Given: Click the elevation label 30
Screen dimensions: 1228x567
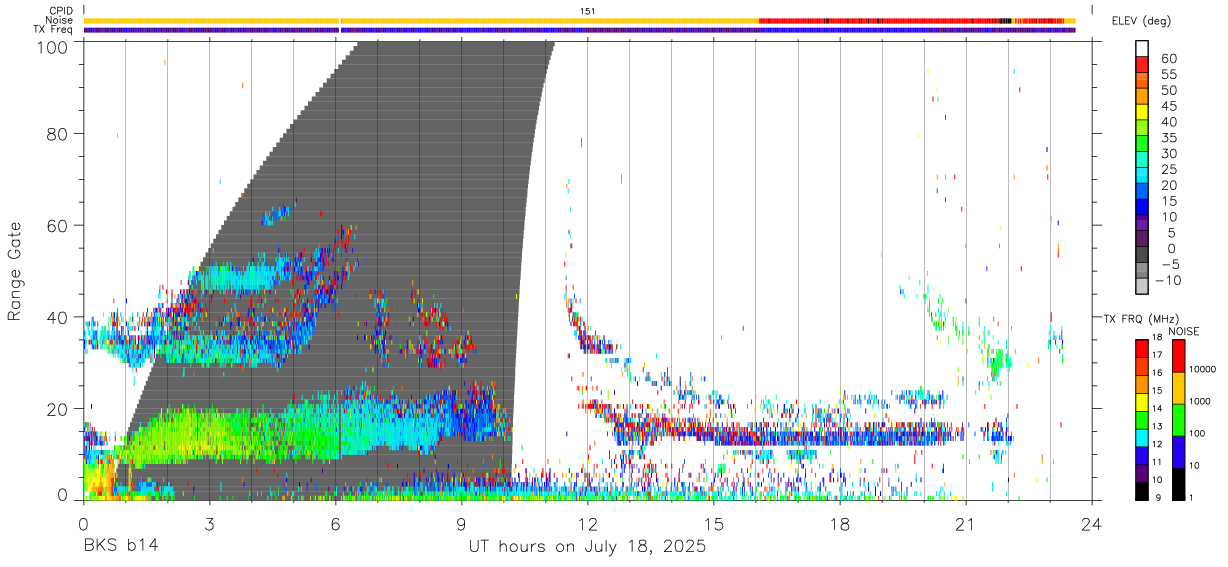Looking at the screenshot, I should [x=1168, y=153].
